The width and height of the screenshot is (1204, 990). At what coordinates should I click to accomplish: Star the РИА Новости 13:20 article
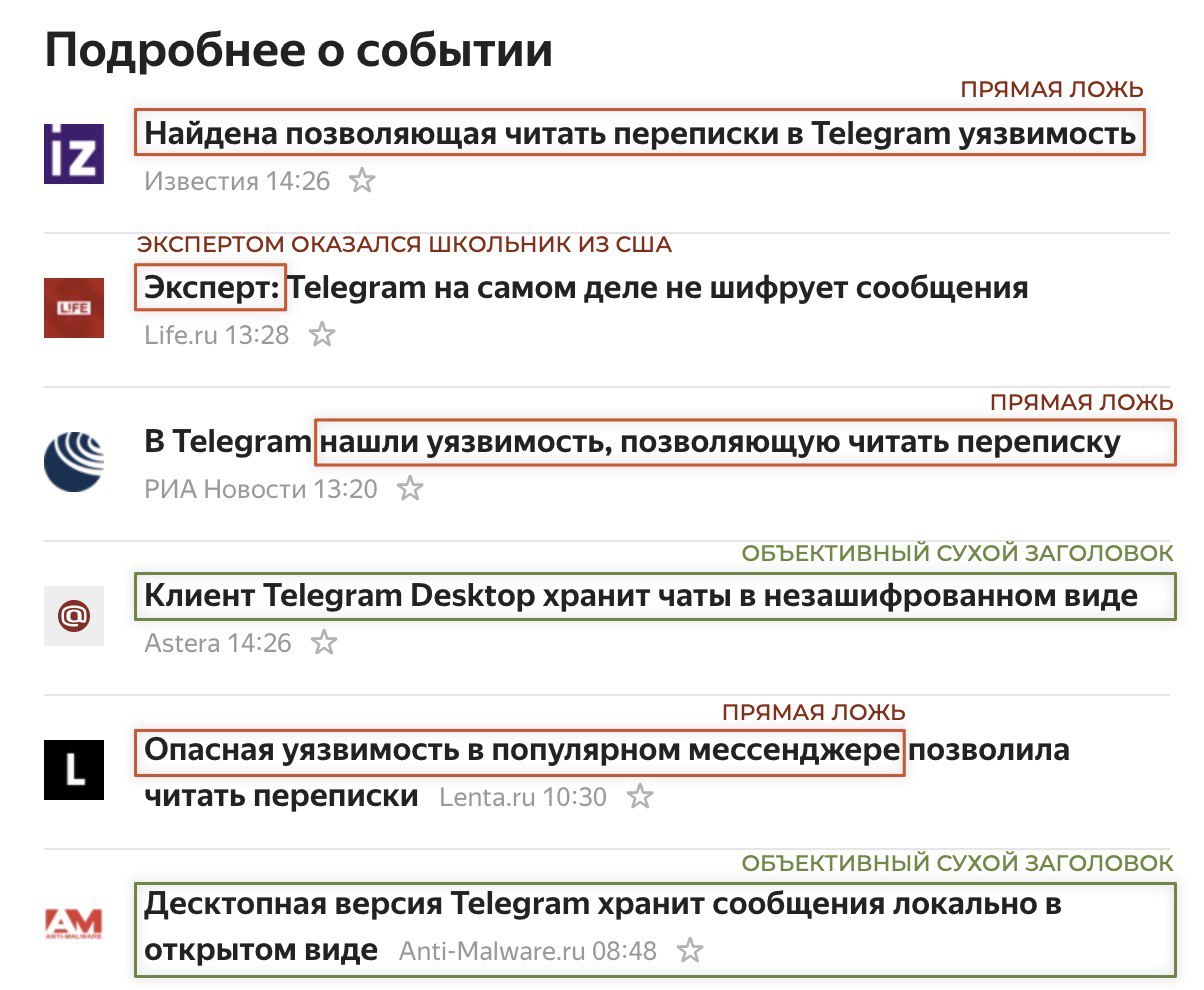410,489
